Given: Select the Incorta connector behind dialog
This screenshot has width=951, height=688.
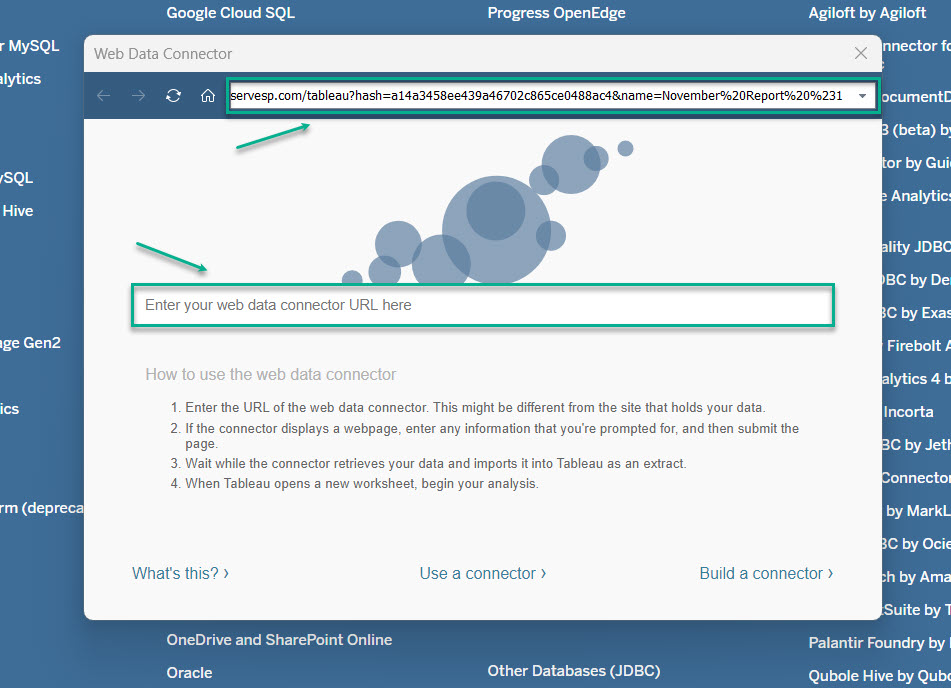Looking at the screenshot, I should click(x=909, y=412).
